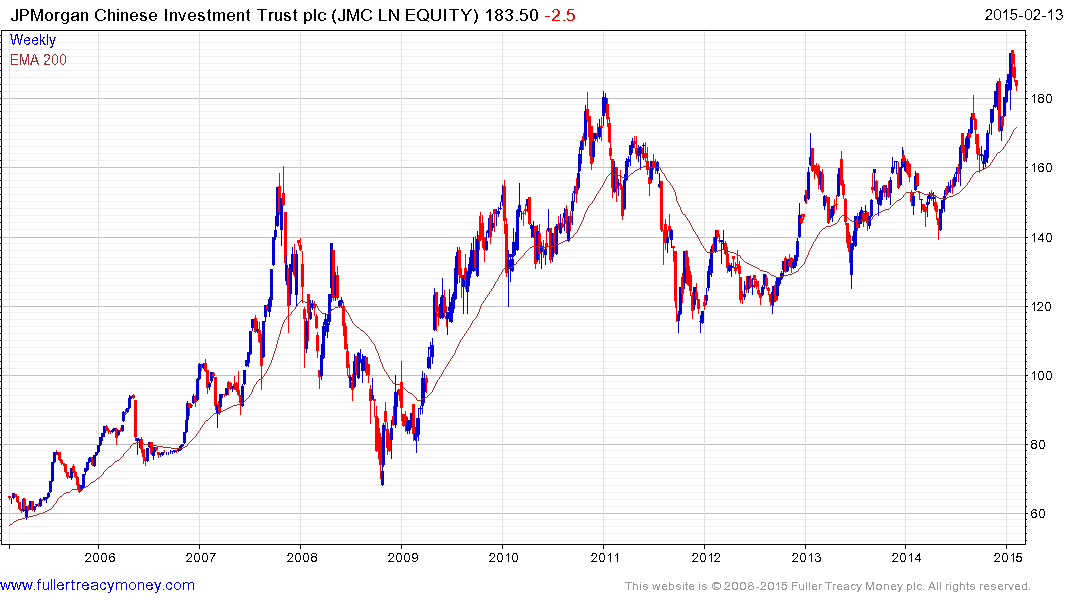
Task: Click the 60 y-axis value
Action: click(1038, 514)
